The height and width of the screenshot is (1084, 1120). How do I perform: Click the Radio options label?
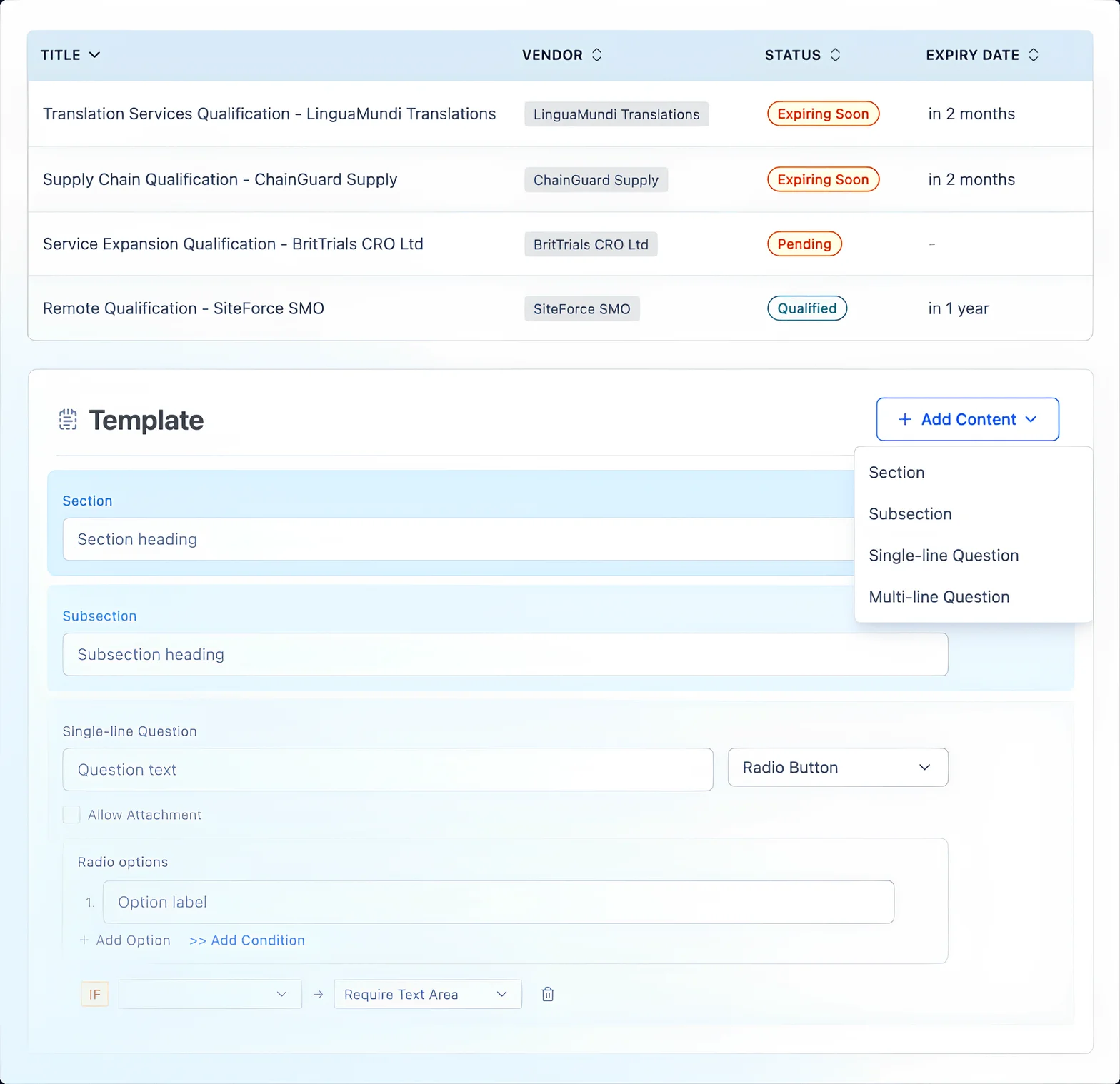[123, 862]
